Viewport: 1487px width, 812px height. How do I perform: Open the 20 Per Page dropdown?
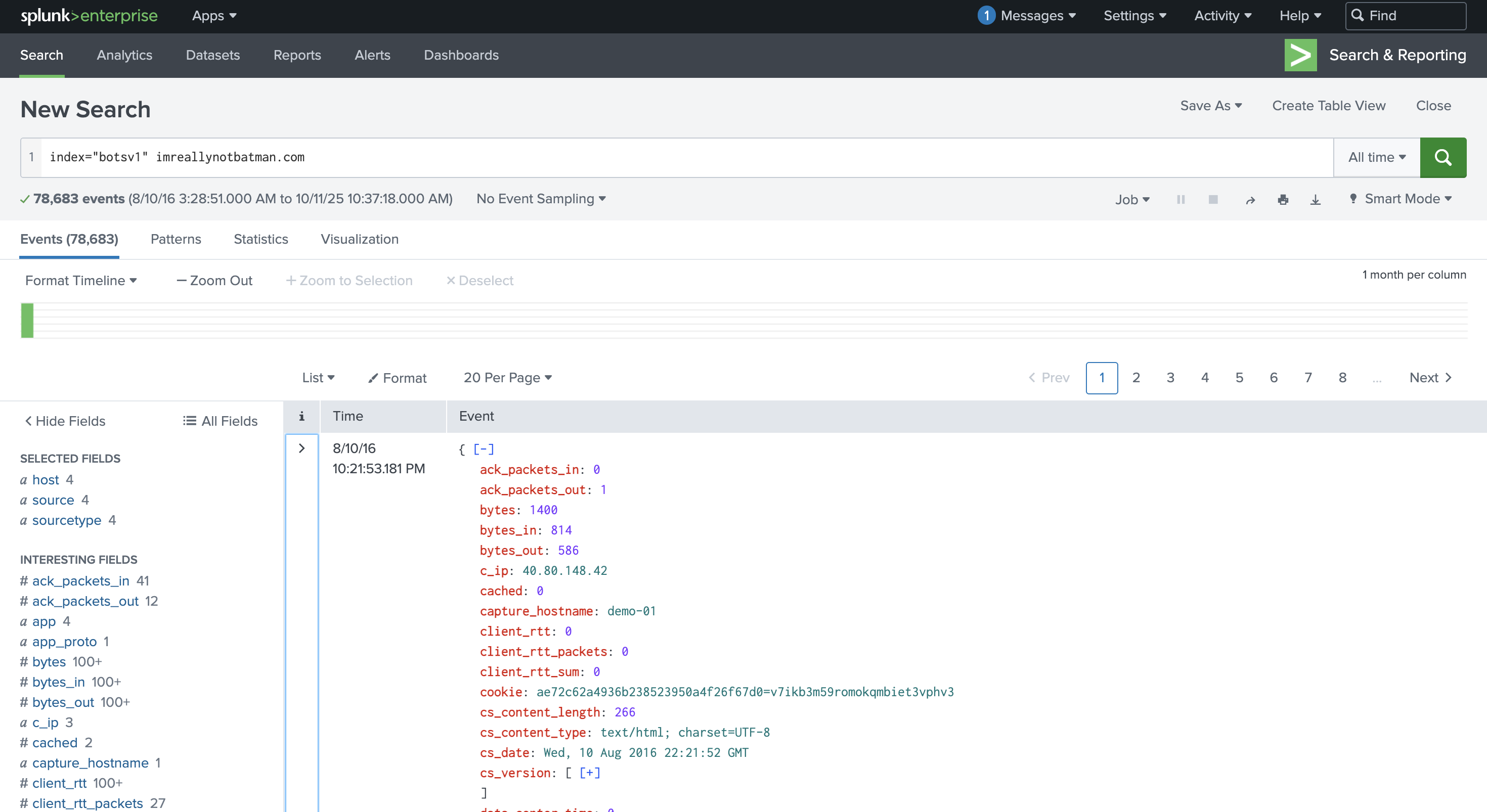tap(507, 377)
